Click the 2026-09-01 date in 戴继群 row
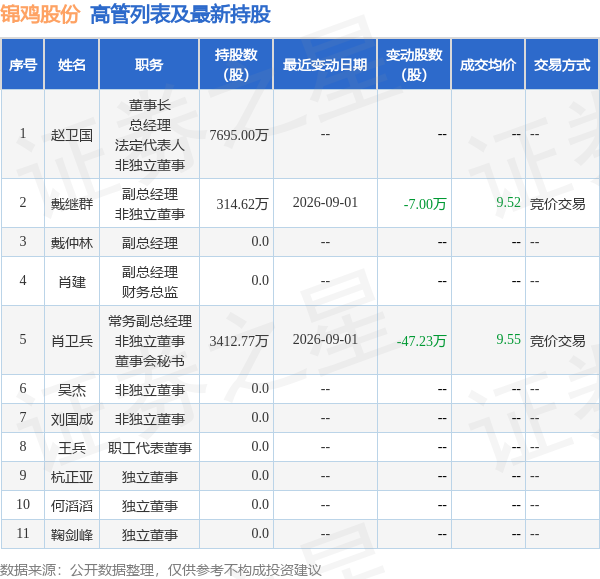 tap(325, 202)
